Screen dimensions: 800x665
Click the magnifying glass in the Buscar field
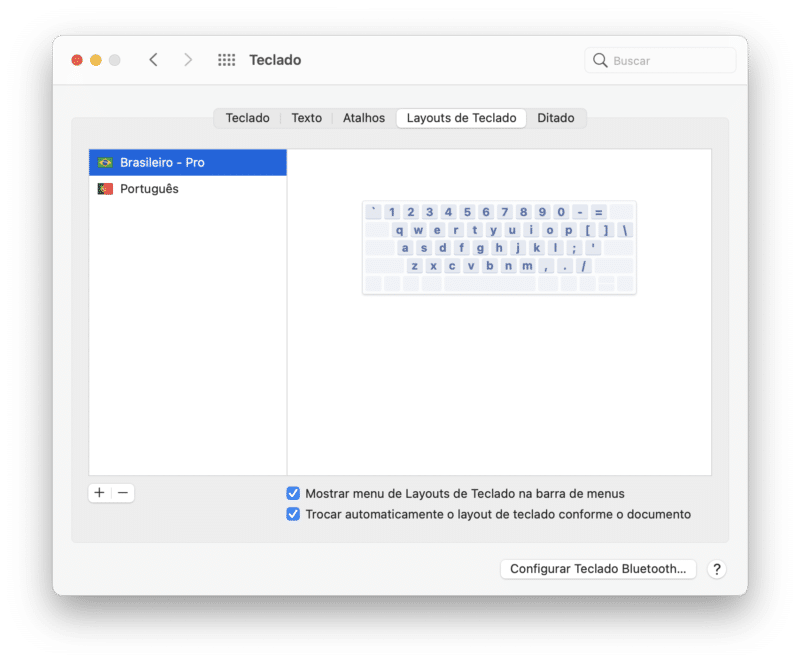[x=599, y=60]
